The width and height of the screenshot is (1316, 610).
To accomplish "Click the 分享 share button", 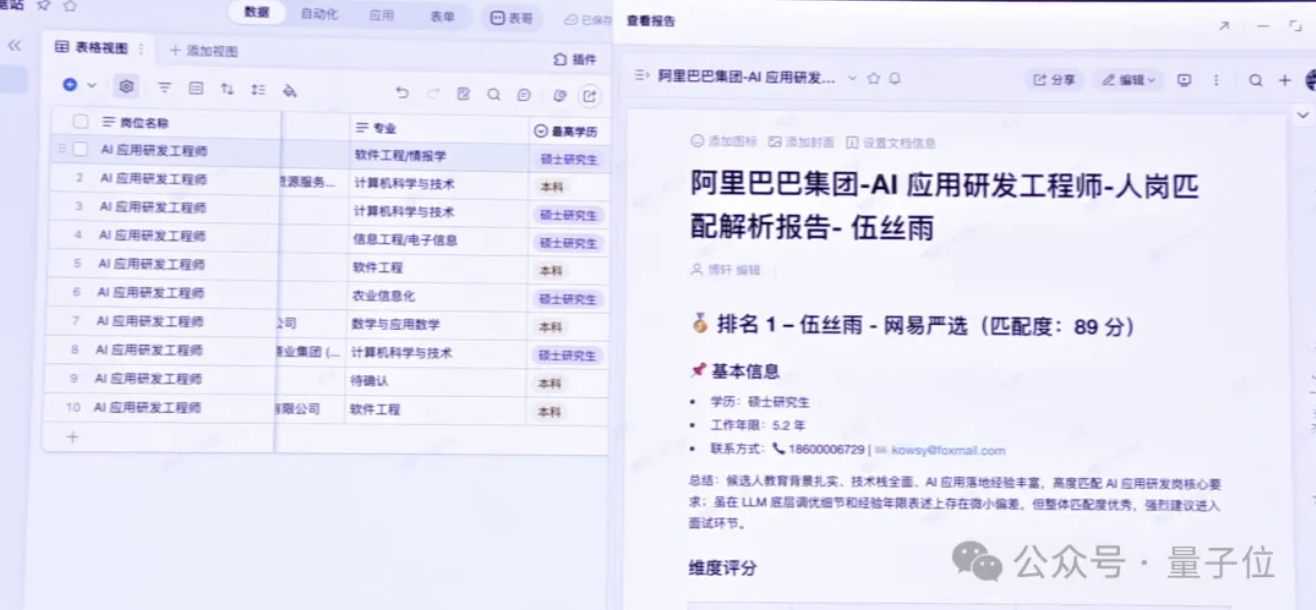I will pyautogui.click(x=1054, y=80).
